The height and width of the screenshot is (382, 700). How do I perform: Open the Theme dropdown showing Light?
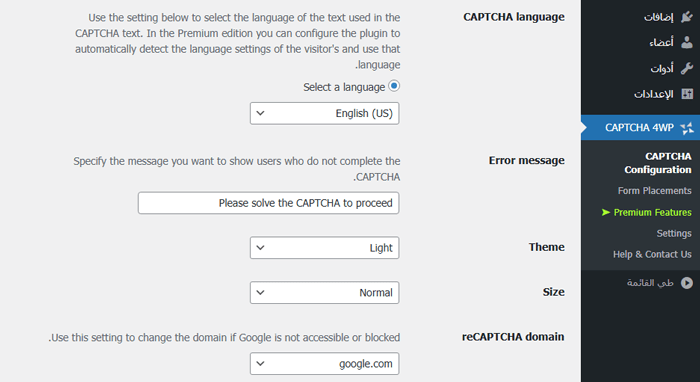point(325,248)
